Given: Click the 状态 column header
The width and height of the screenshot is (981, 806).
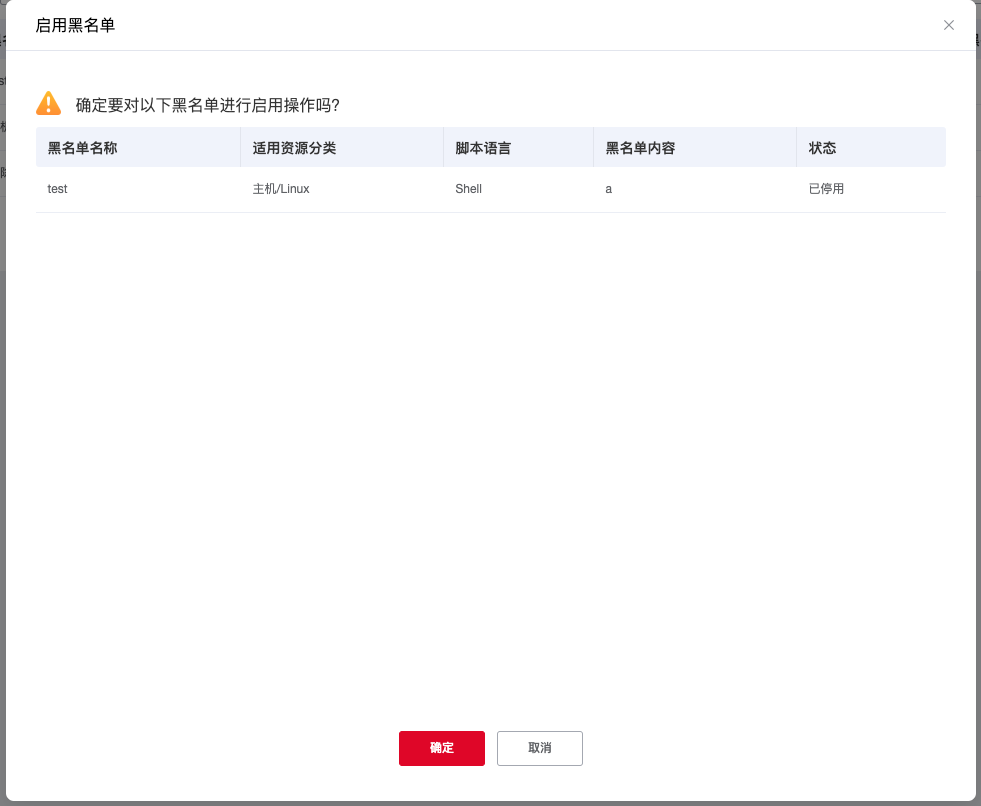Looking at the screenshot, I should click(x=822, y=148).
